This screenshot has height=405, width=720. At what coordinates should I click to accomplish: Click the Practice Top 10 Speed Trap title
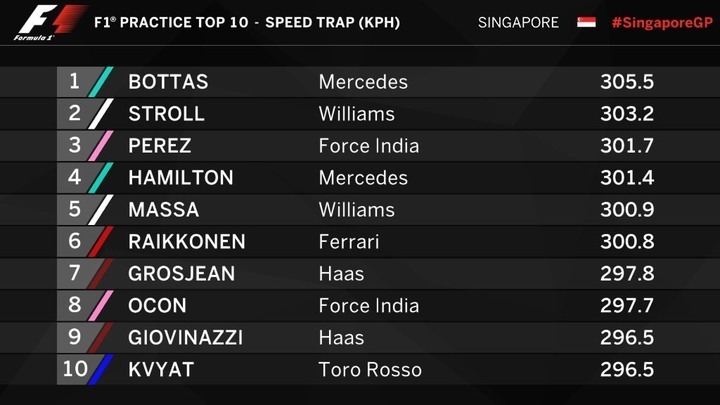tap(247, 22)
